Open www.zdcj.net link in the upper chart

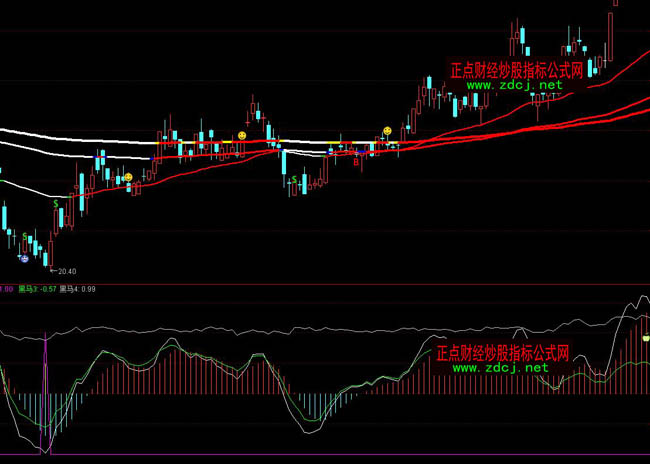coord(514,86)
